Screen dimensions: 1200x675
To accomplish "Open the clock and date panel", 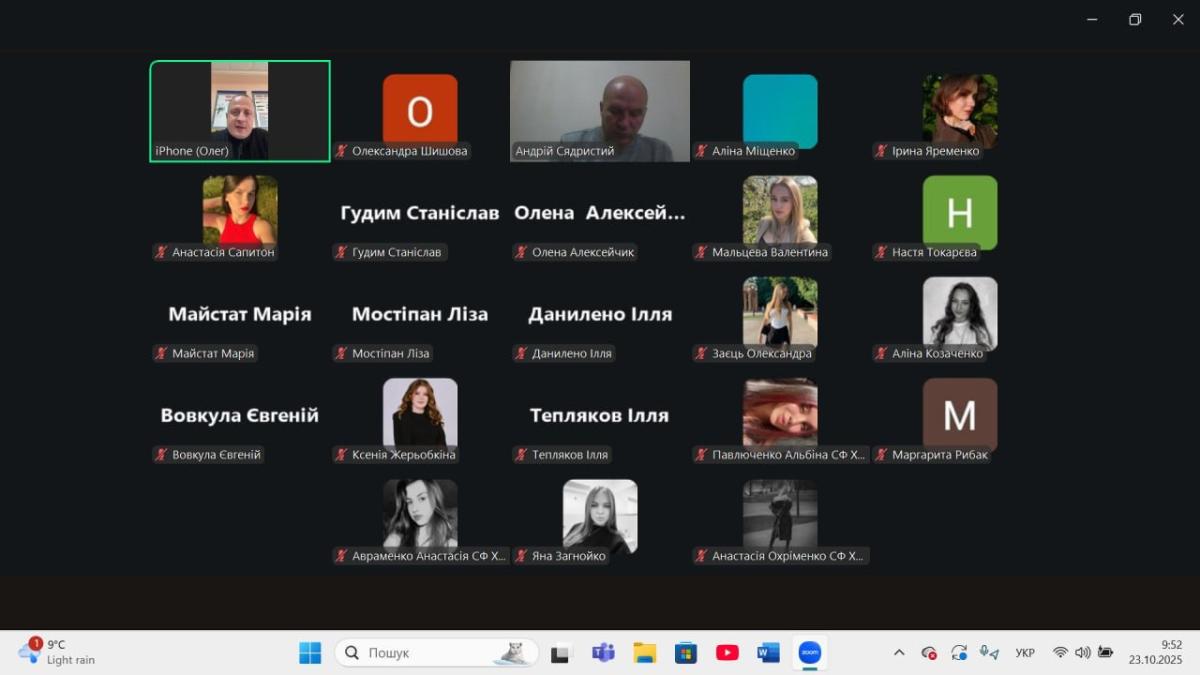I will coord(1155,653).
